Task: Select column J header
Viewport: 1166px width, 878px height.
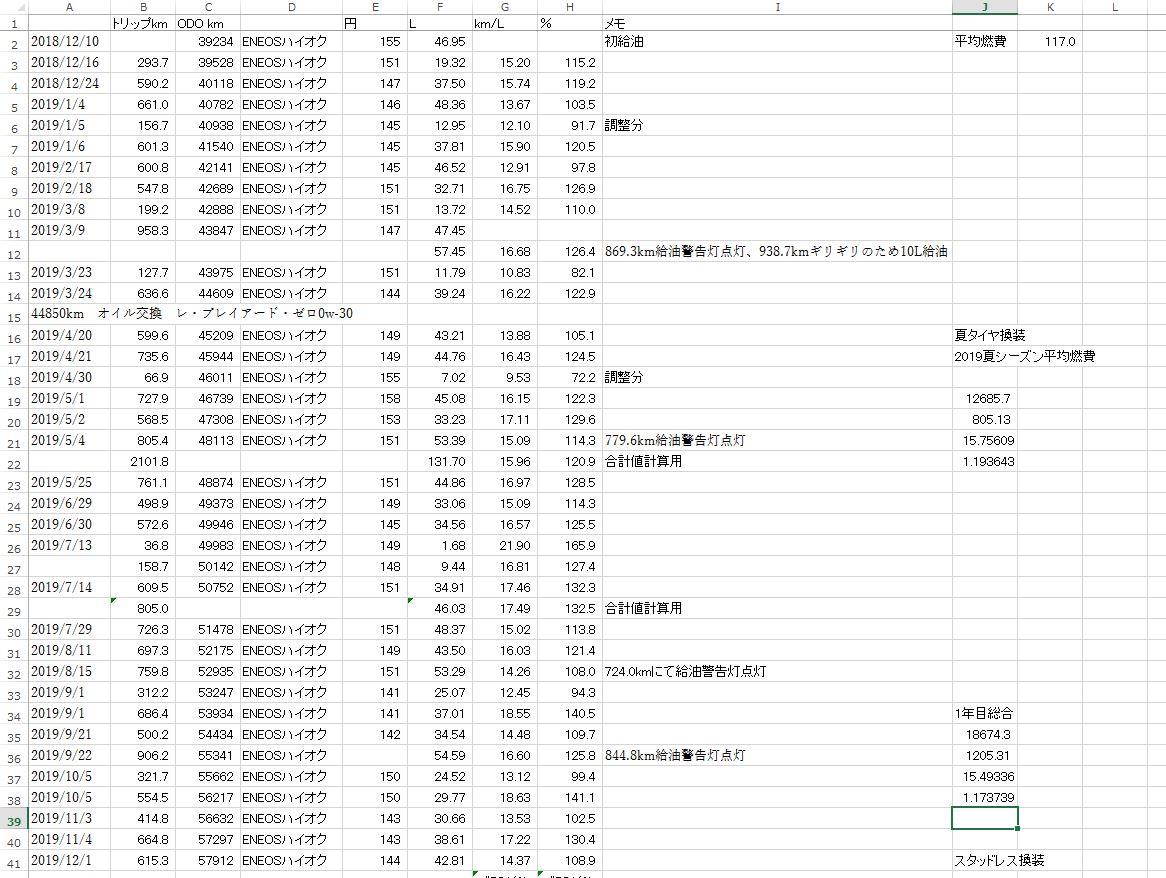Action: coord(985,7)
